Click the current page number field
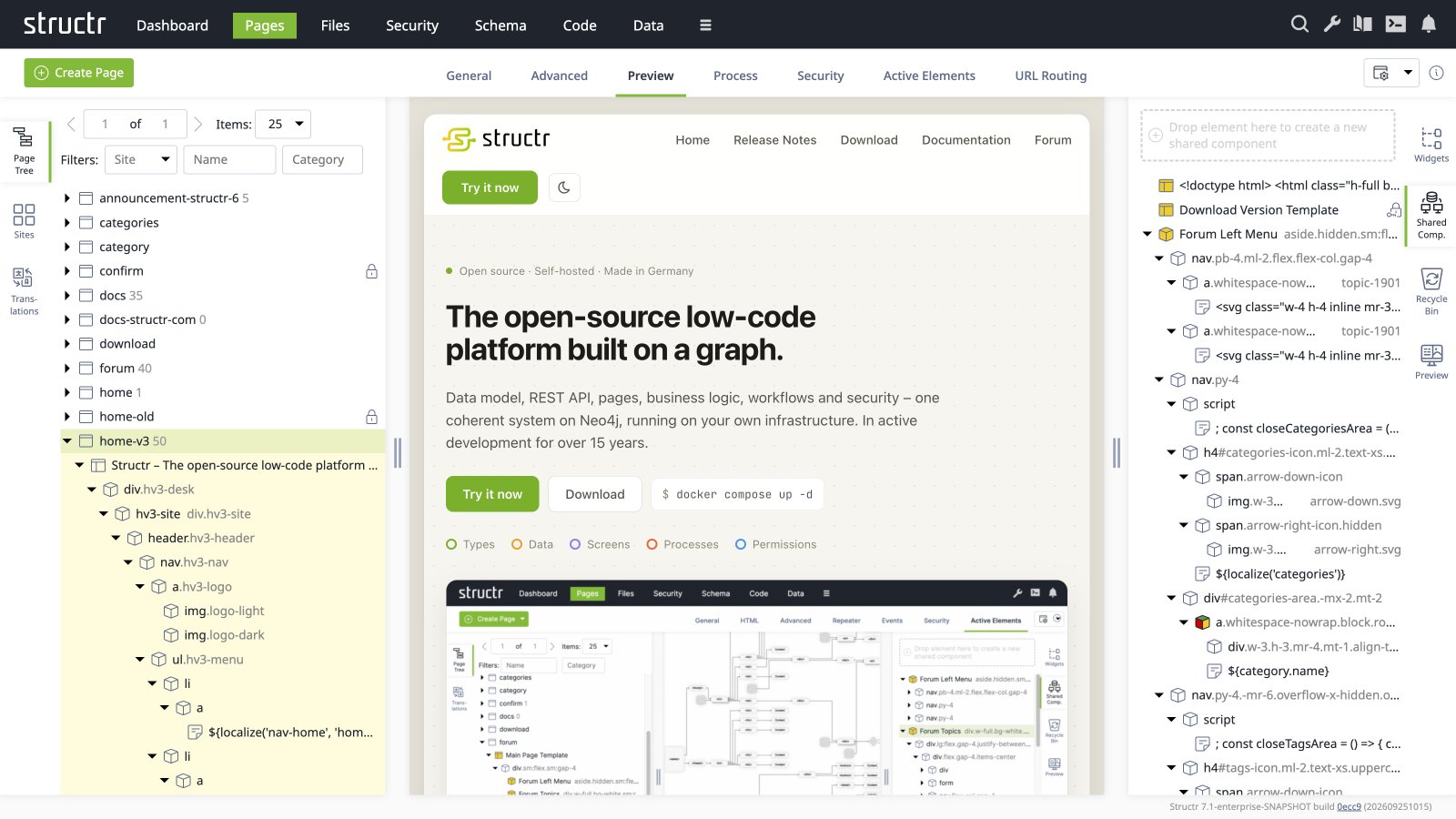 click(x=105, y=124)
